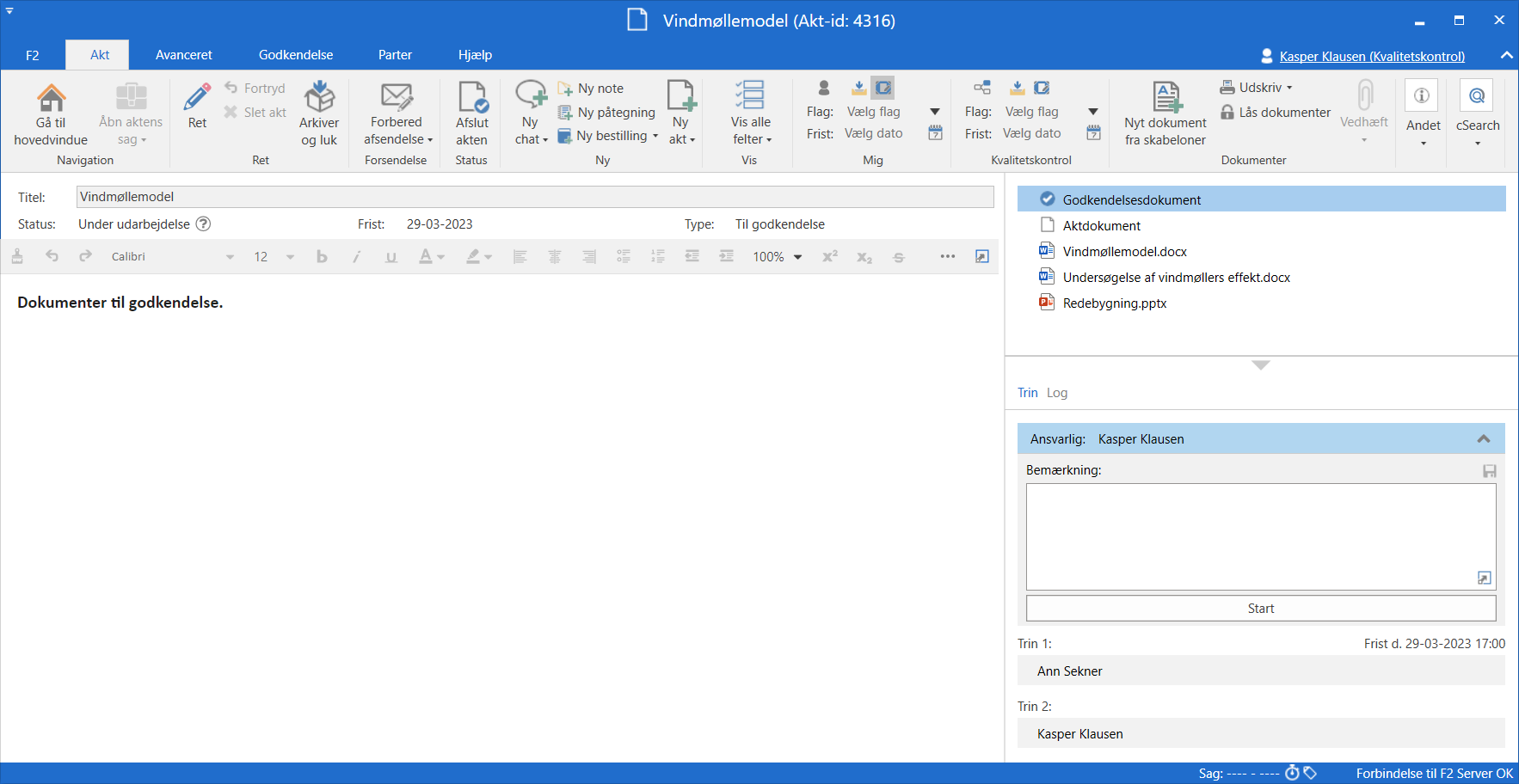Screen dimensions: 1519x784
Task: Toggle bulleted list
Action: pos(624,256)
